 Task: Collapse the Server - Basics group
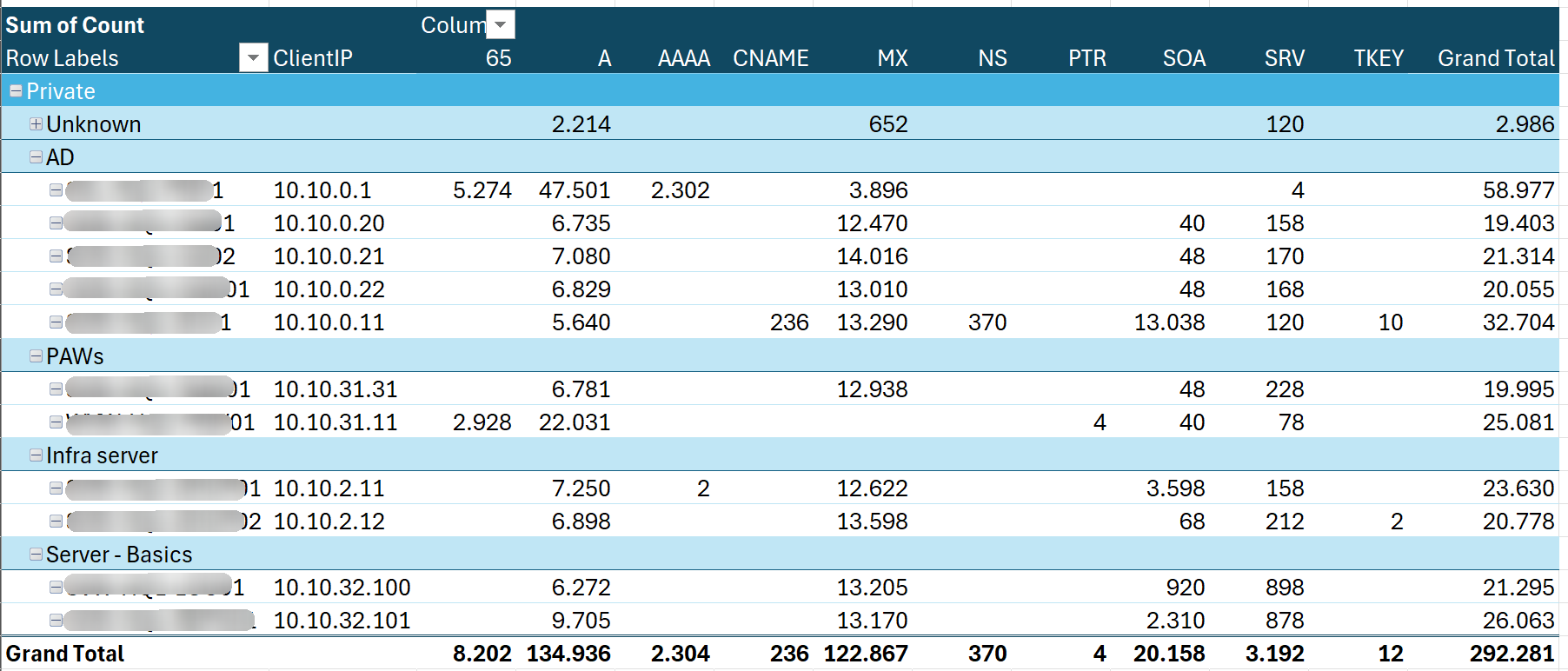[36, 555]
